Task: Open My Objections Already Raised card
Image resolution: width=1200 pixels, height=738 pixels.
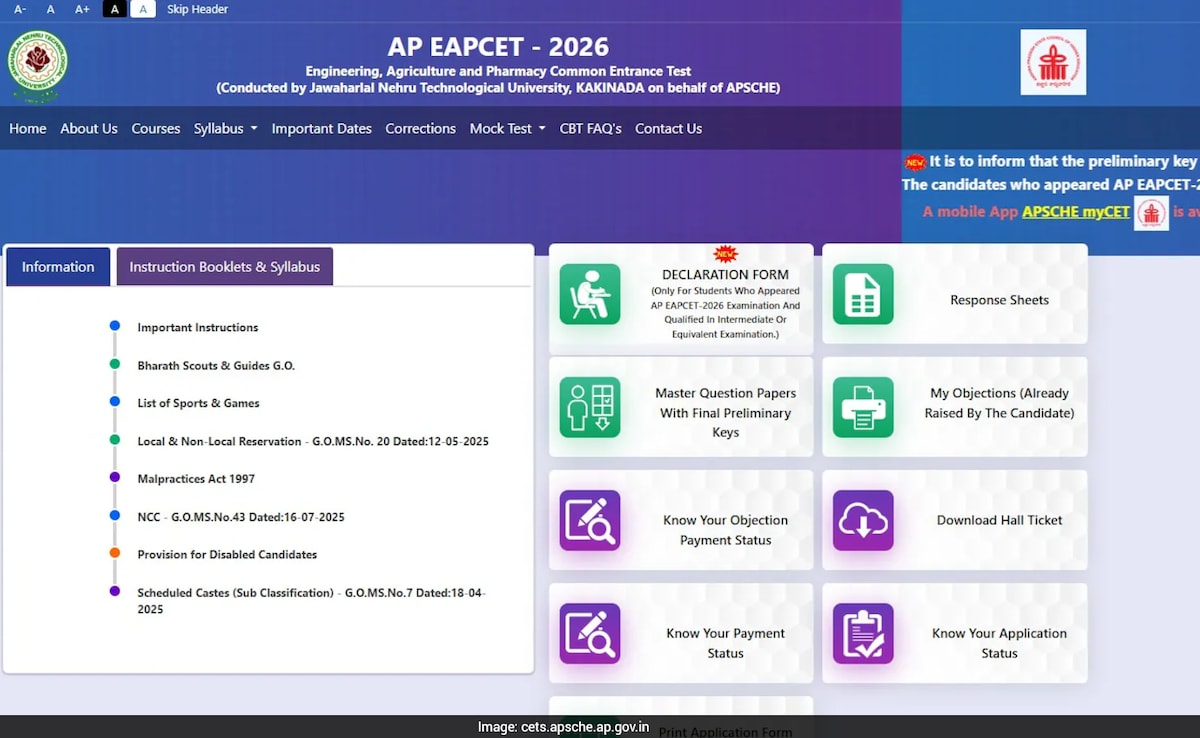Action: 999,403
